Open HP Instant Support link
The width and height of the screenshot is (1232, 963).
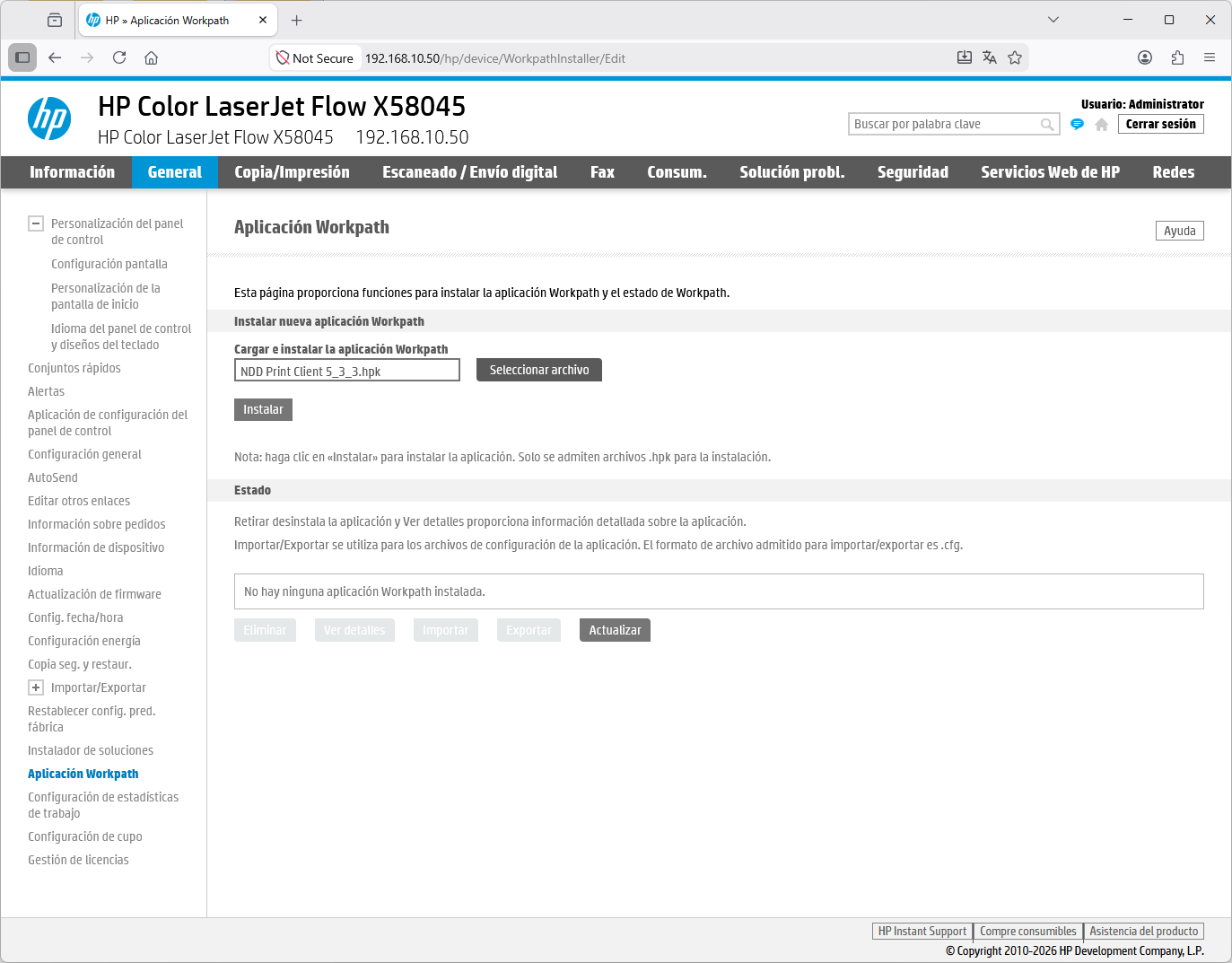coord(922,932)
